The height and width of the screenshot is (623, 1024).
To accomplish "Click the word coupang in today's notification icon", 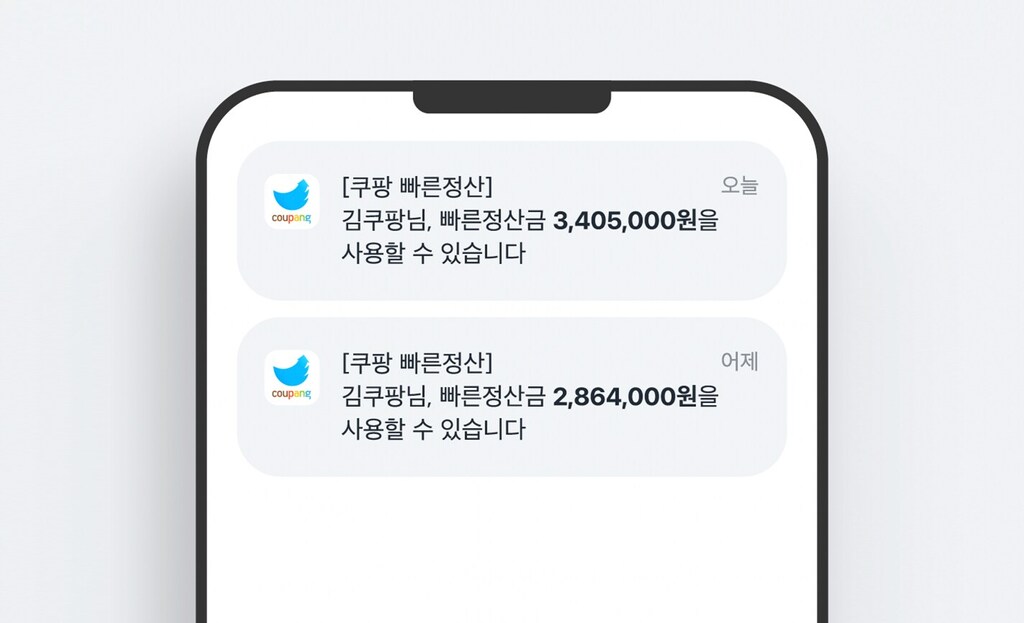I will (x=291, y=218).
